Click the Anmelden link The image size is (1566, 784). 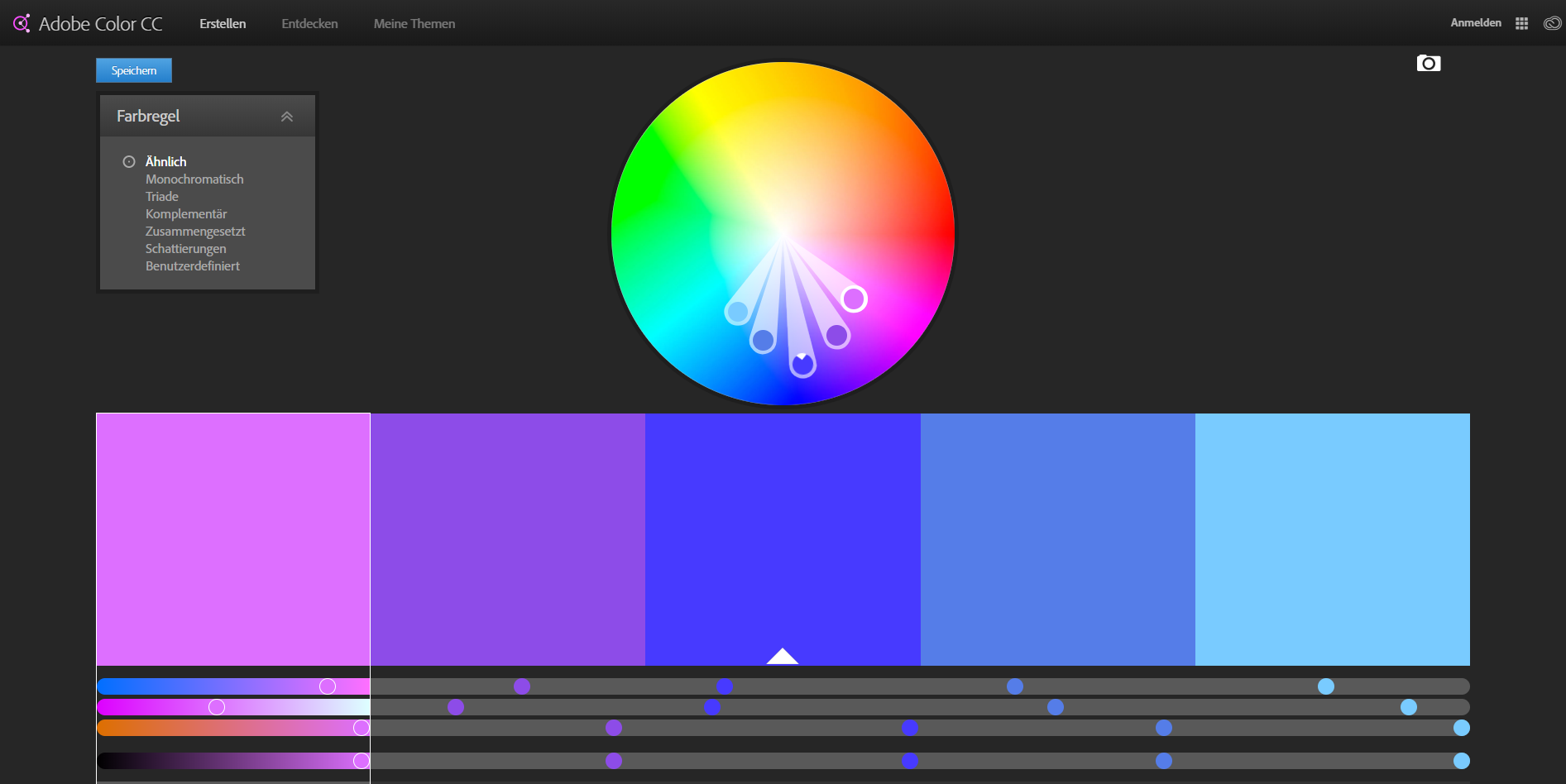coord(1475,22)
